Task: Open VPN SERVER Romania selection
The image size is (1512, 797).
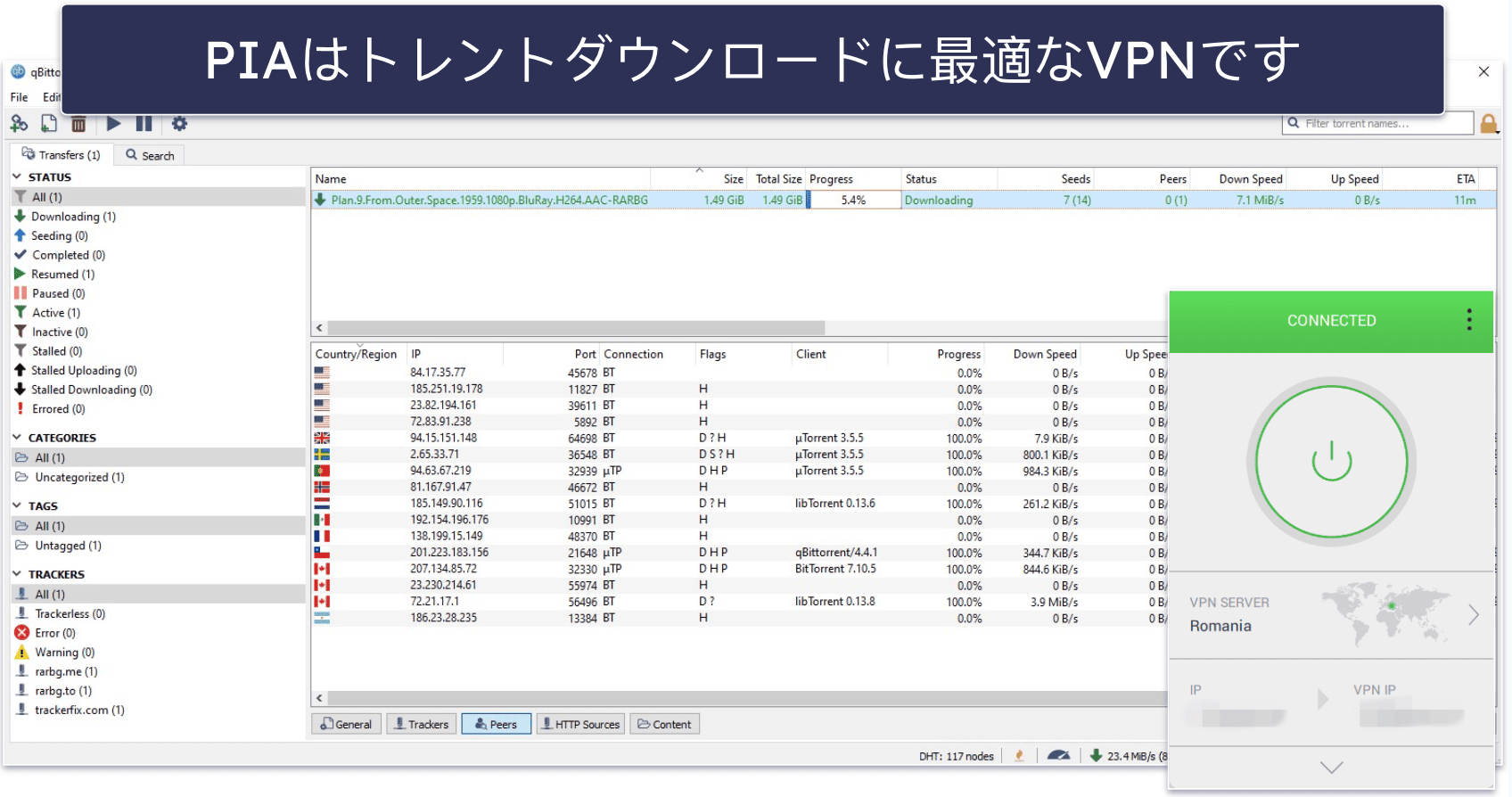Action: click(x=1331, y=615)
